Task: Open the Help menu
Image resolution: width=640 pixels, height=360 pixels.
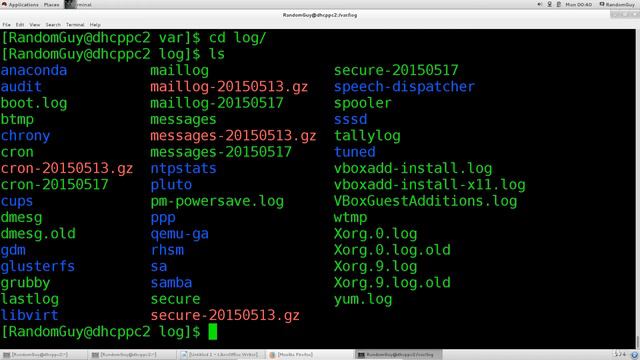Action: pyautogui.click(x=95, y=25)
